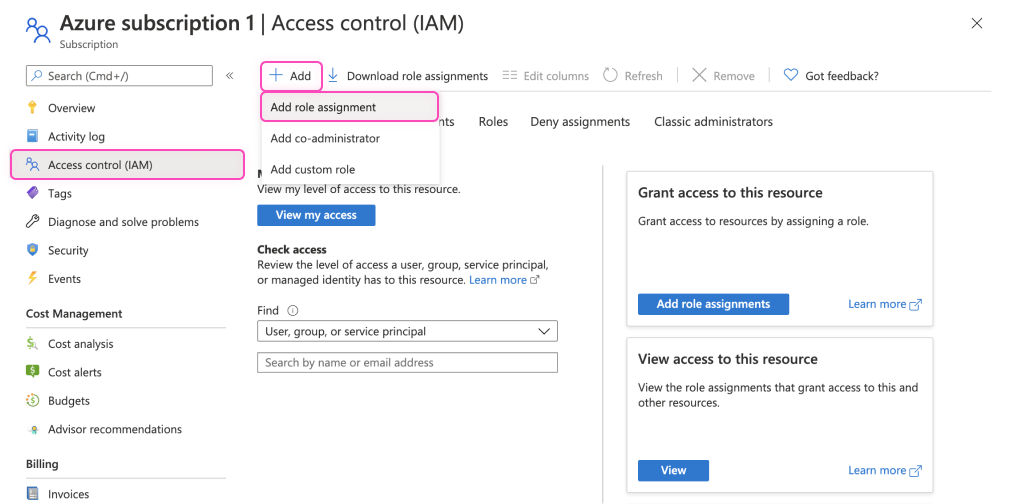The width and height of the screenshot is (1009, 504).
Task: Select Add role assignment menu entry
Action: click(x=323, y=107)
